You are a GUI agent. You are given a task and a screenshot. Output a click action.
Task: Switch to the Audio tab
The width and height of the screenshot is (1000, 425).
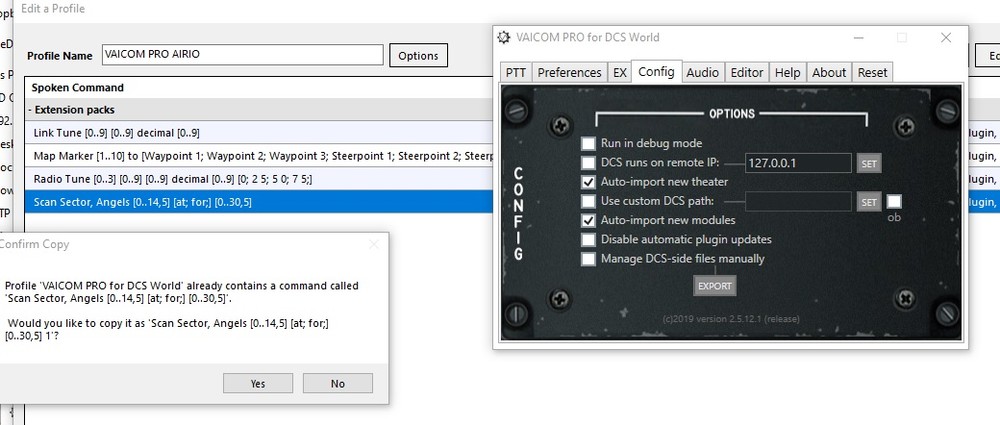pyautogui.click(x=702, y=73)
